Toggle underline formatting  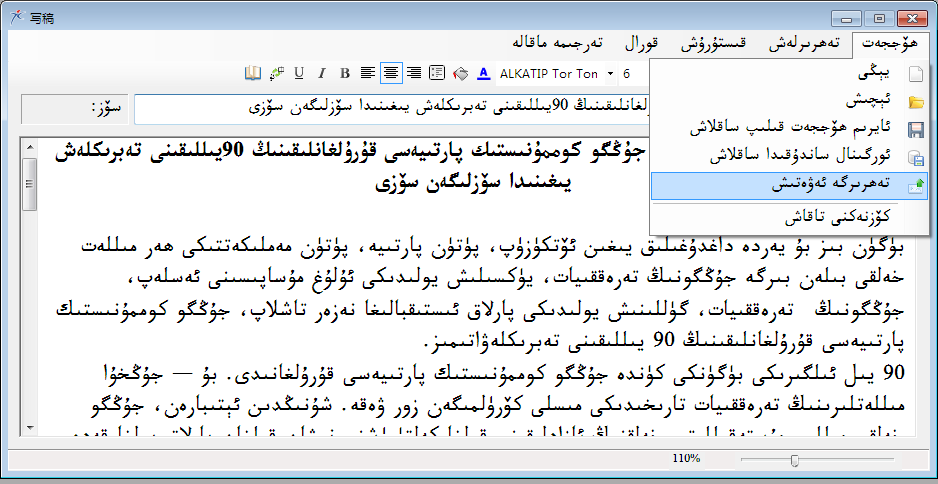pyautogui.click(x=299, y=73)
